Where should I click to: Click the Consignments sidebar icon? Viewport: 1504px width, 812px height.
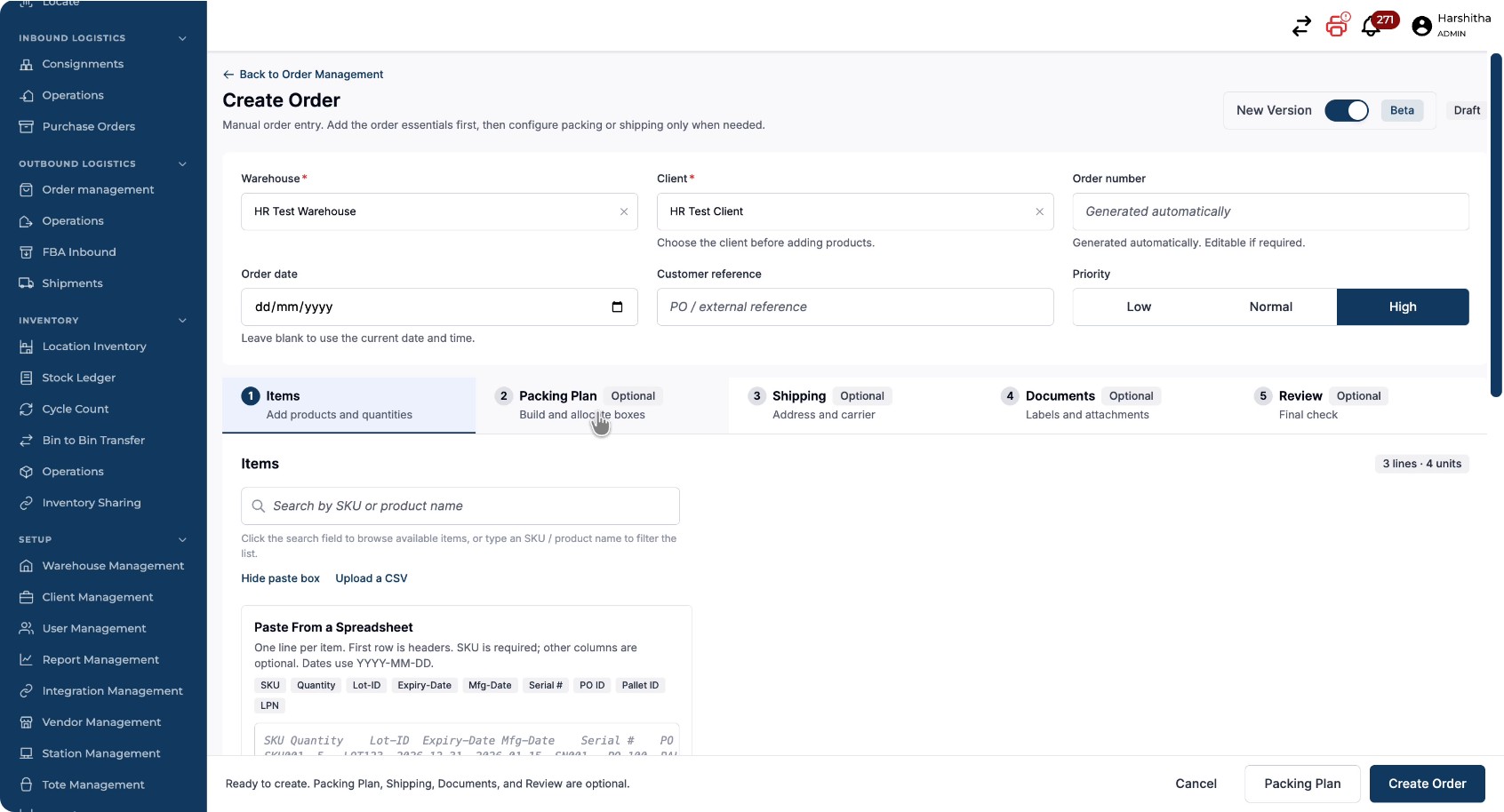(x=27, y=64)
